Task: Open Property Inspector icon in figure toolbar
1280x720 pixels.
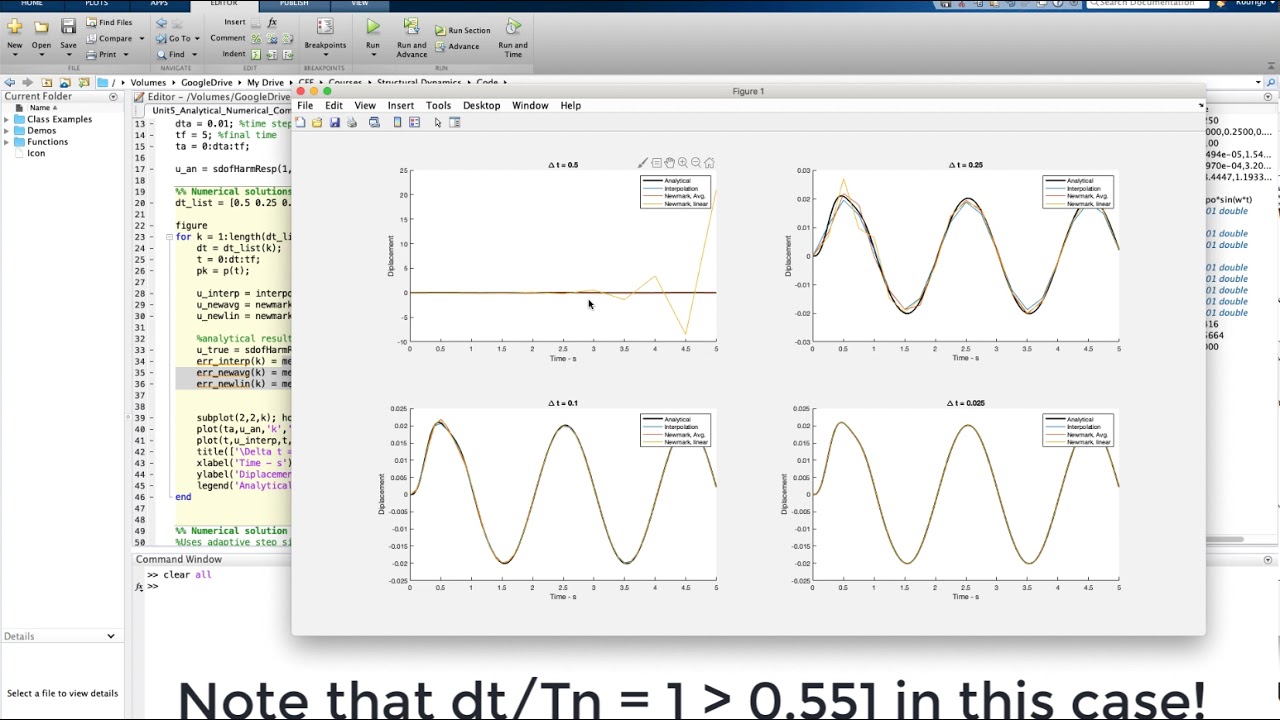Action: (x=454, y=122)
